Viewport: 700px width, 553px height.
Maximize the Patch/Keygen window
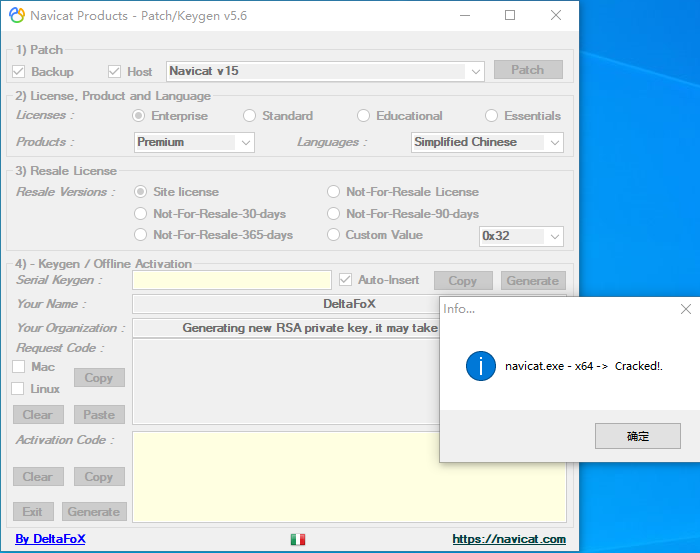pos(510,16)
